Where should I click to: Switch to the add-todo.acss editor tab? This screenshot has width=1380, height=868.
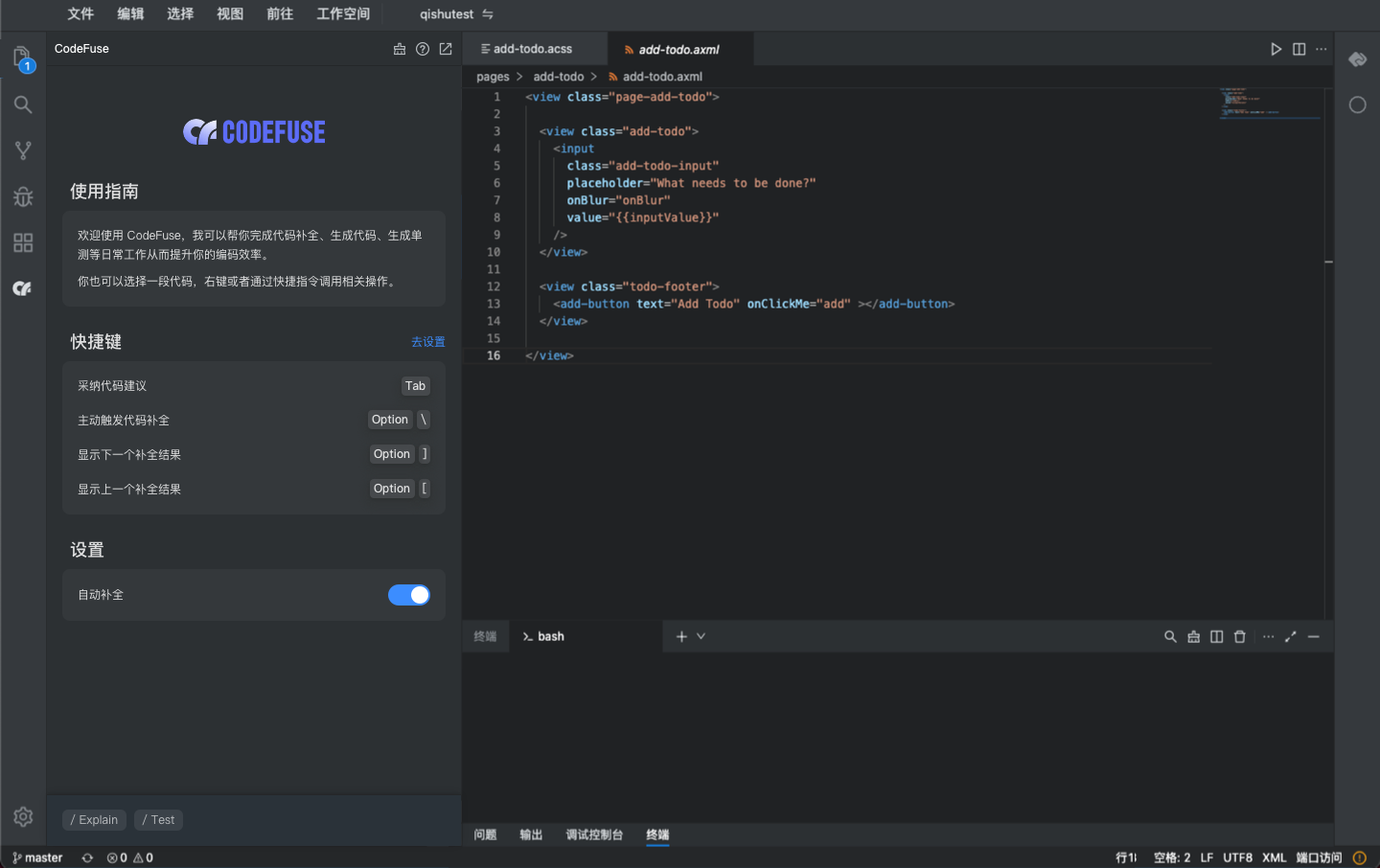pyautogui.click(x=534, y=49)
